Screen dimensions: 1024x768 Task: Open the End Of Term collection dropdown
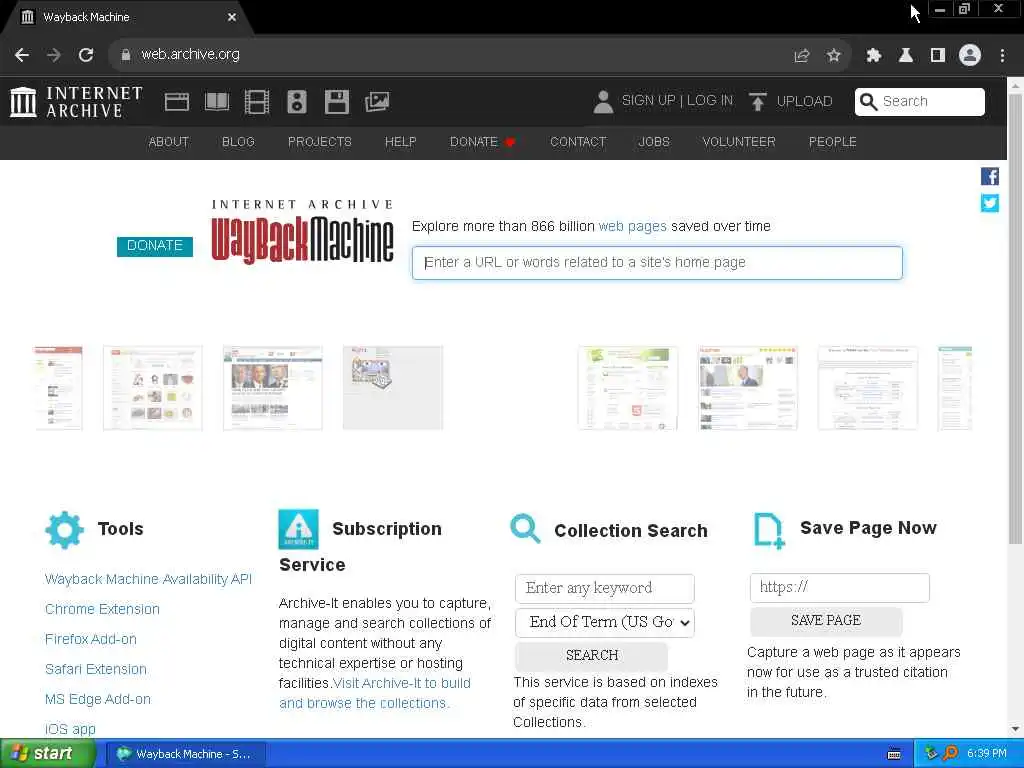pos(605,622)
